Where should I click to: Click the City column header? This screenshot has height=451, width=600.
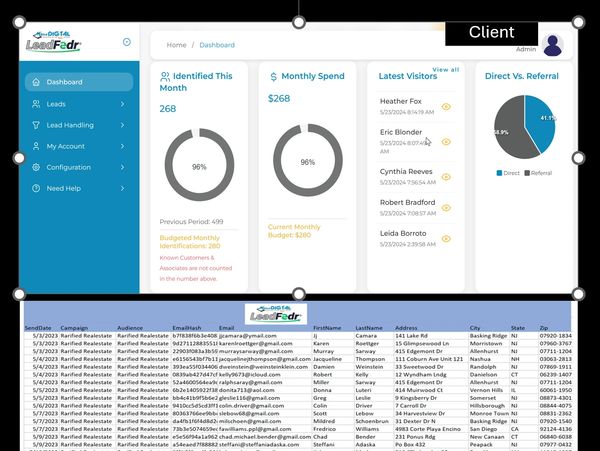coord(475,328)
